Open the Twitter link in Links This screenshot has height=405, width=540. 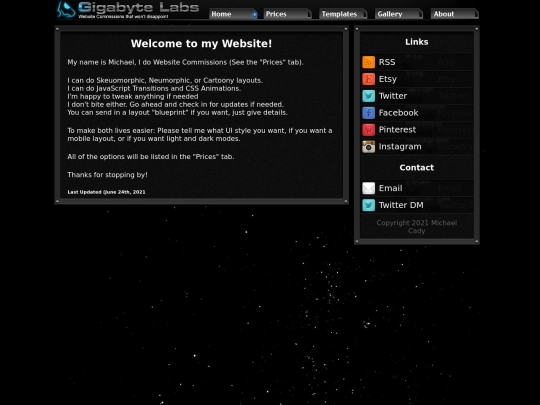393,96
